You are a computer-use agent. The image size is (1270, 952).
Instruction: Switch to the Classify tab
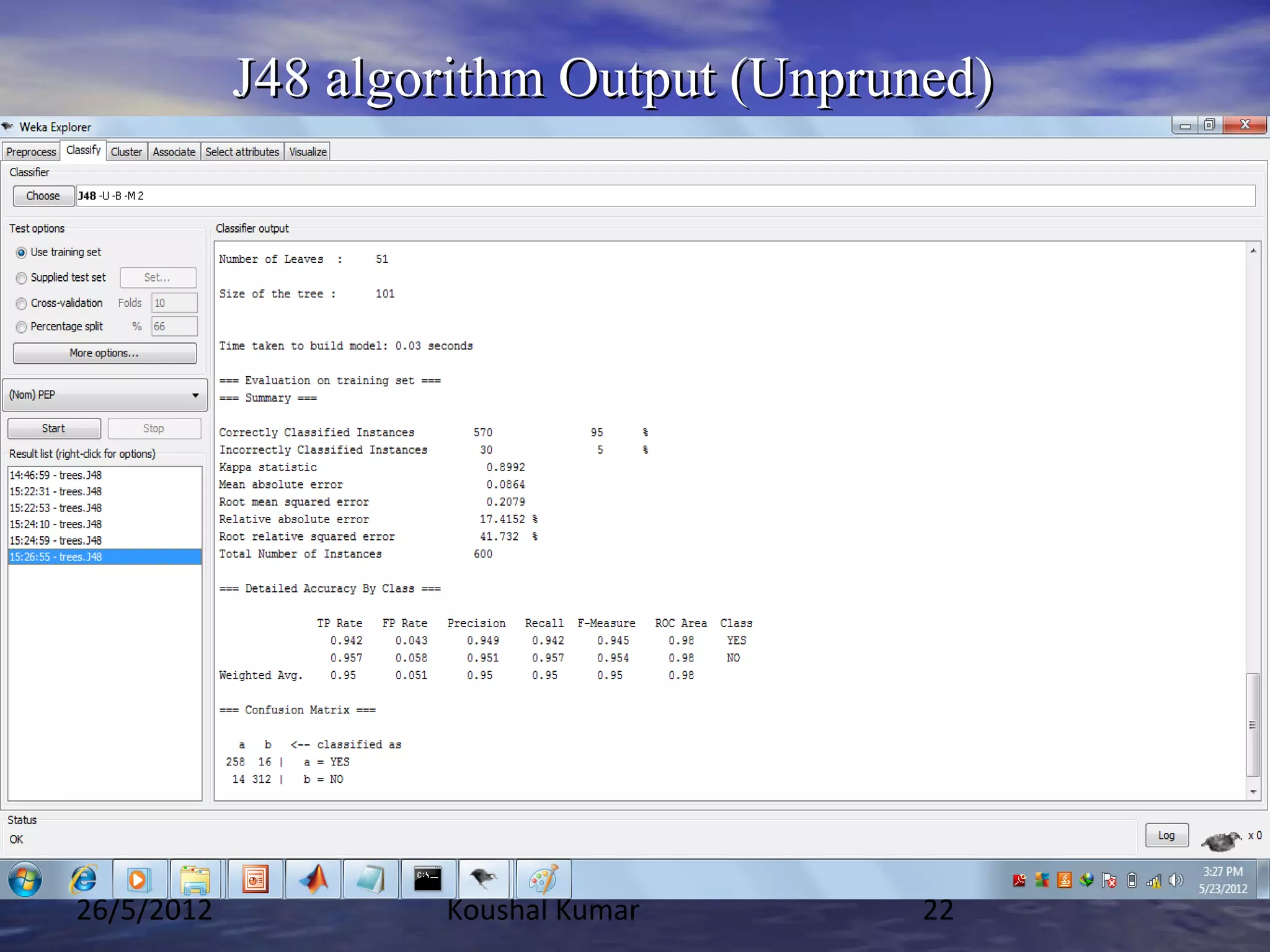[83, 151]
